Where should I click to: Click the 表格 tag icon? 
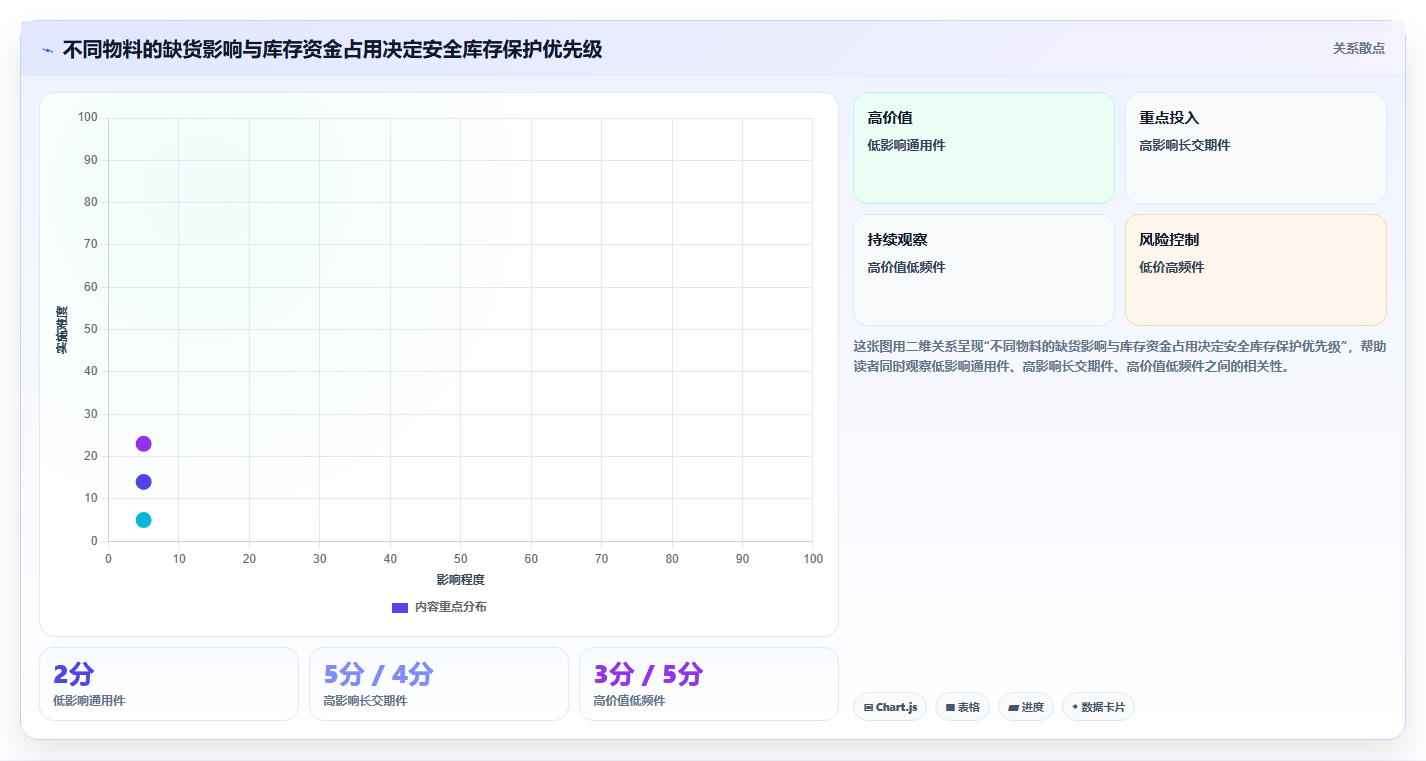click(950, 707)
